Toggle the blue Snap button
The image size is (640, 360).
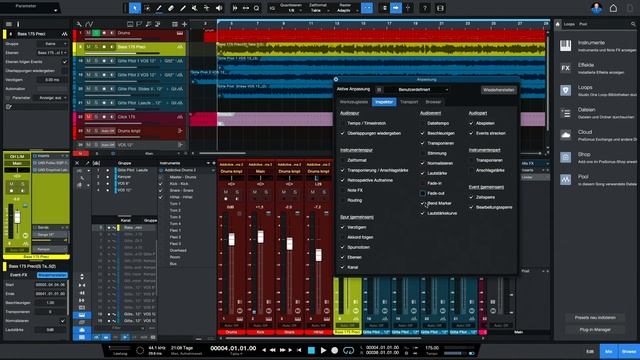pos(367,8)
